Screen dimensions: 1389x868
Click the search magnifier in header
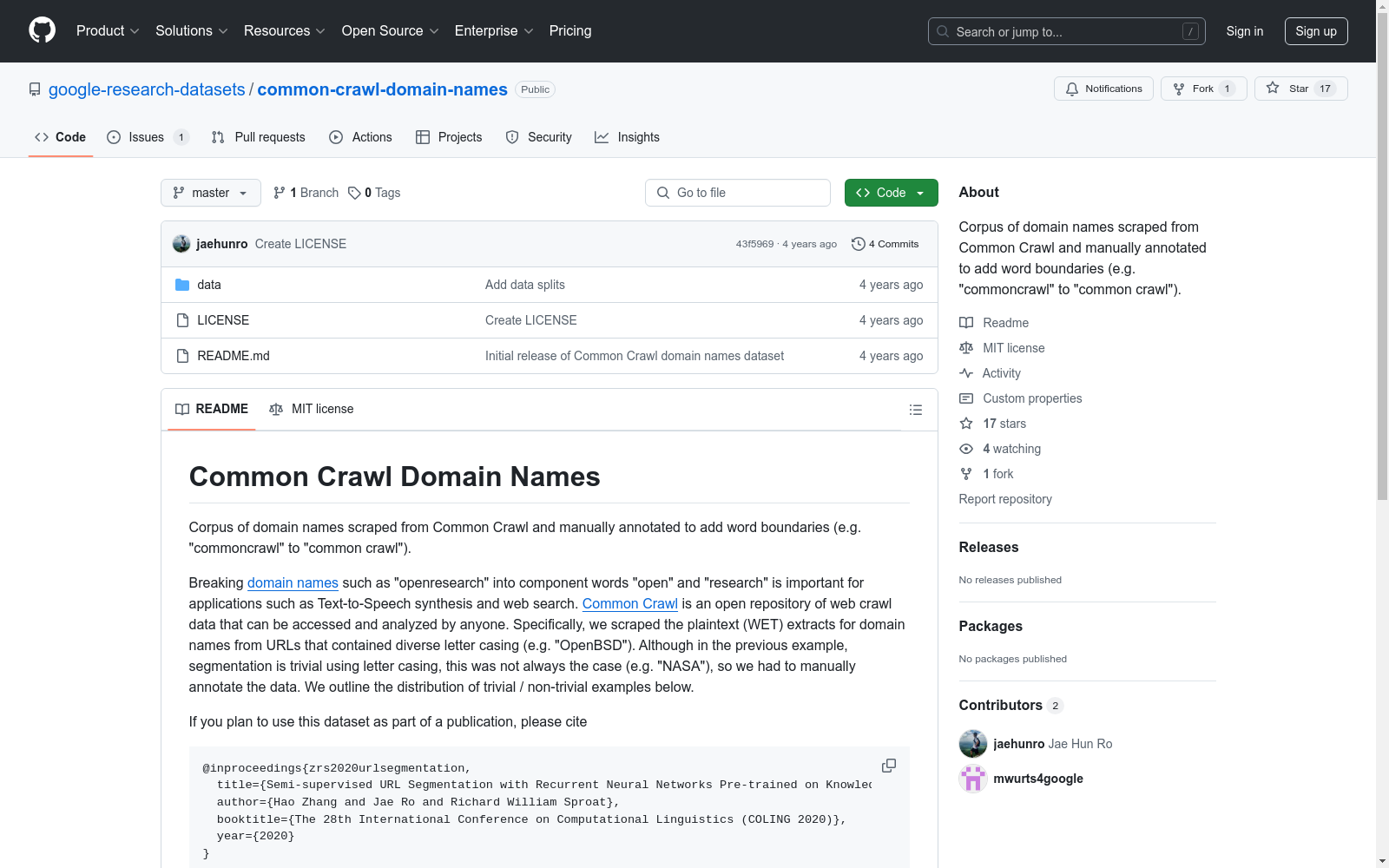tap(943, 31)
